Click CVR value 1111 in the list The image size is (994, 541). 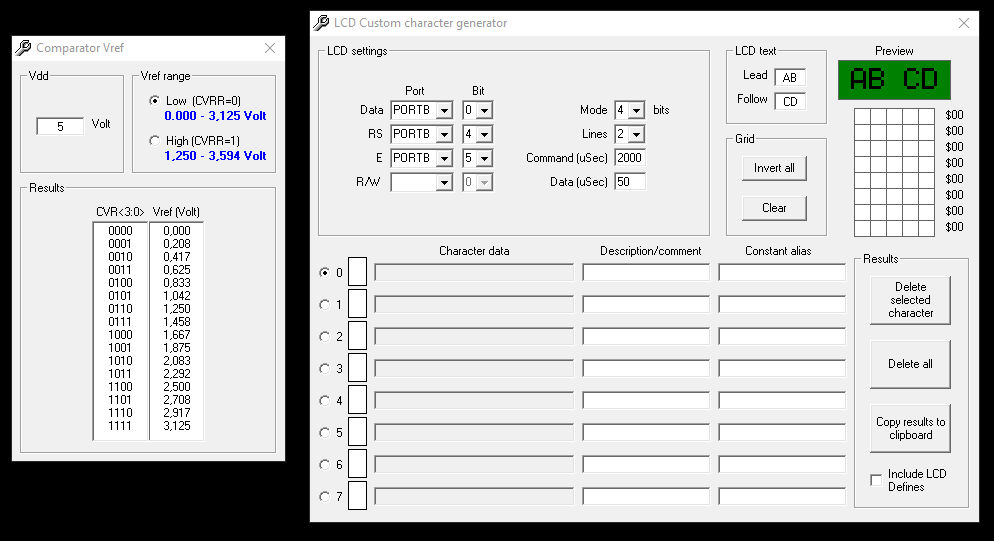[x=120, y=426]
